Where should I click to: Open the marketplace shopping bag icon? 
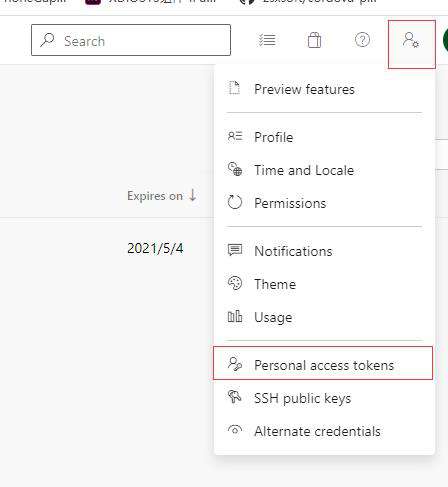[x=314, y=40]
